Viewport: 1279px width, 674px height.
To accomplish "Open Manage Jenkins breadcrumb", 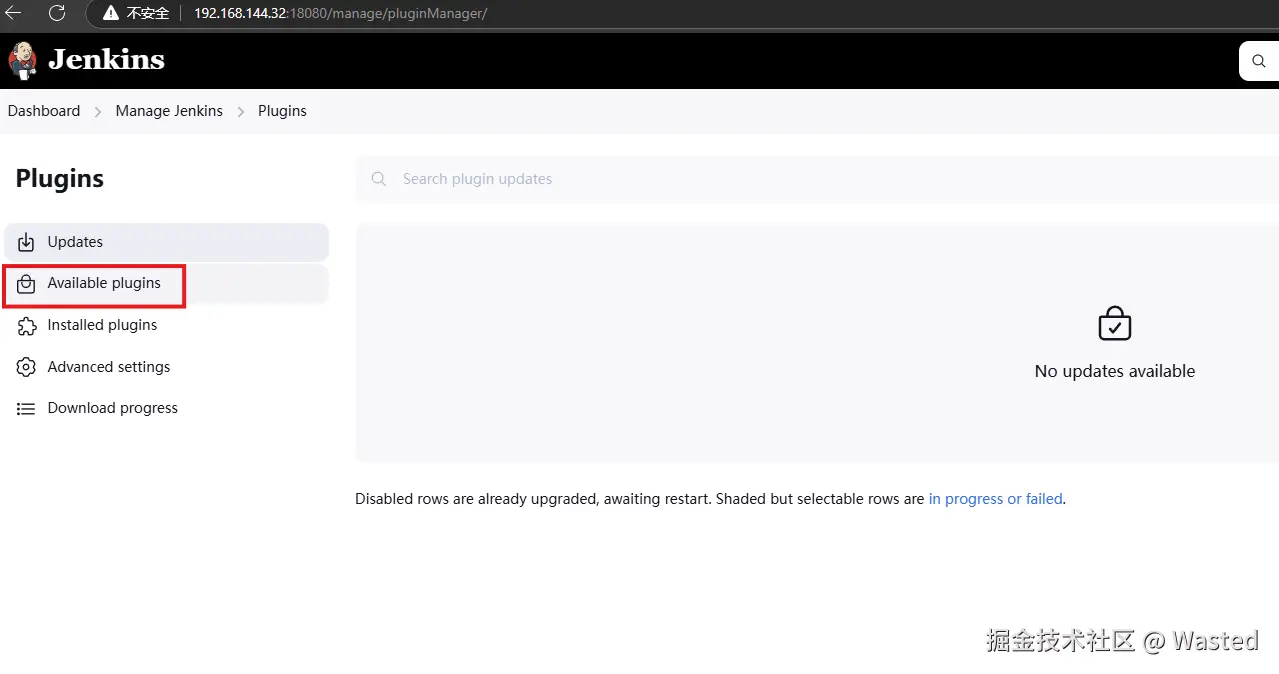I will pos(169,111).
